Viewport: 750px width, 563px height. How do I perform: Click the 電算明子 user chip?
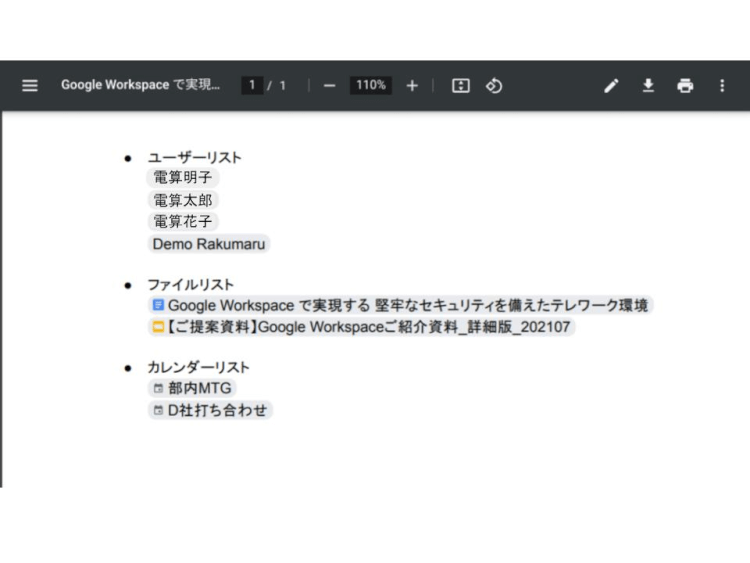tap(183, 177)
